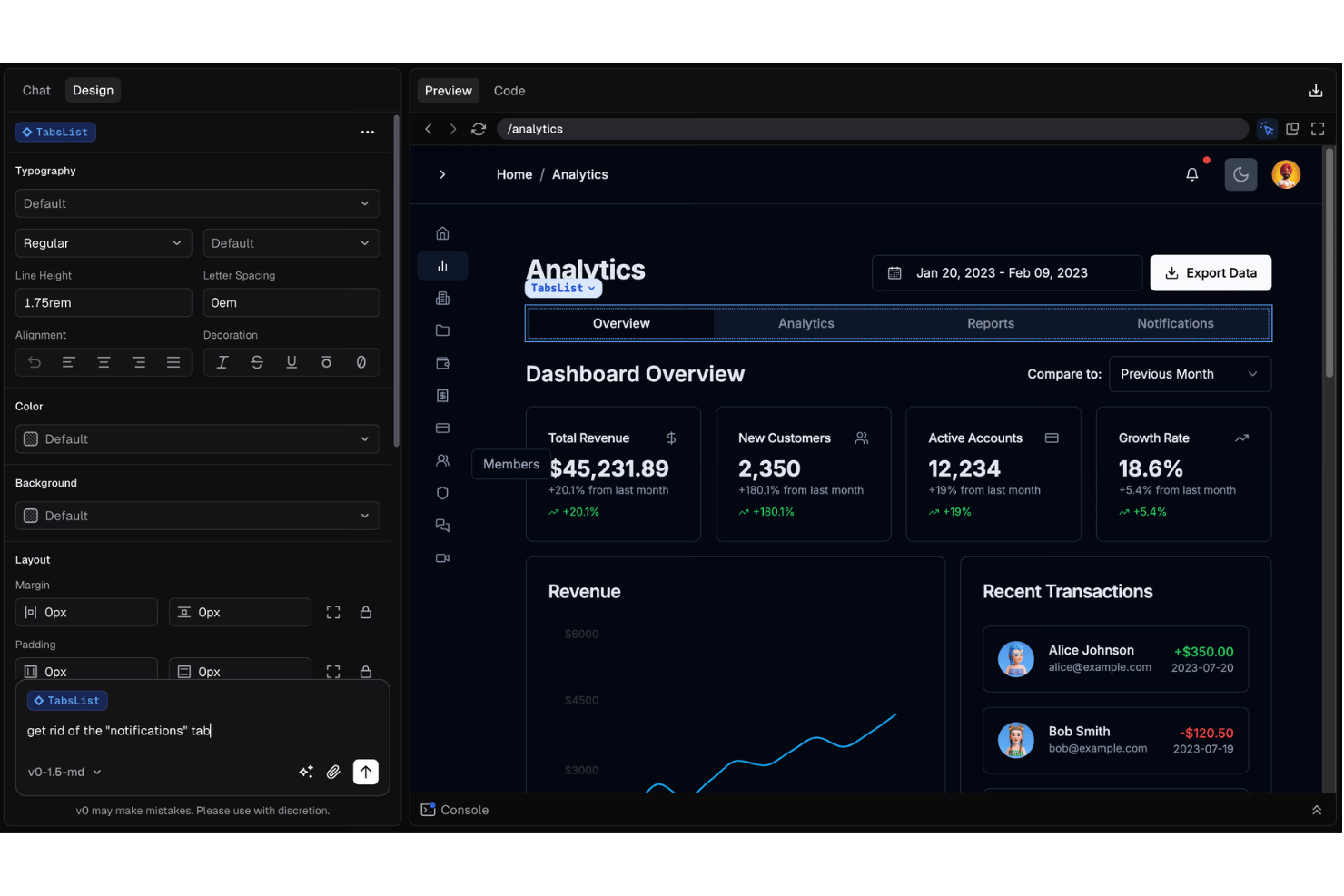Toggle the element select cursor tool
1344x896 pixels.
(1267, 129)
